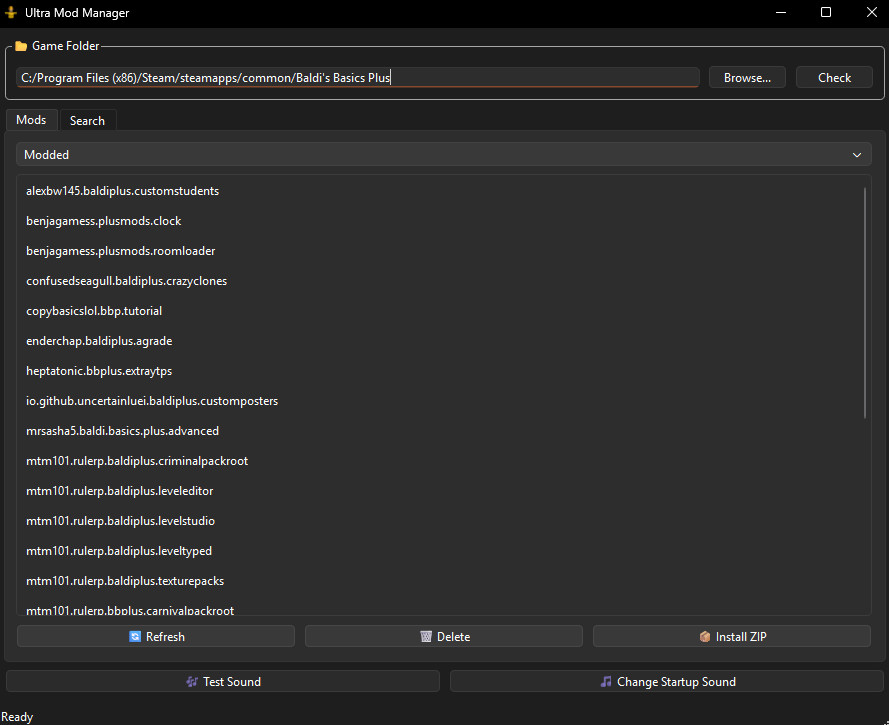Switch to the Search tab
The image size is (889, 725).
[x=87, y=120]
